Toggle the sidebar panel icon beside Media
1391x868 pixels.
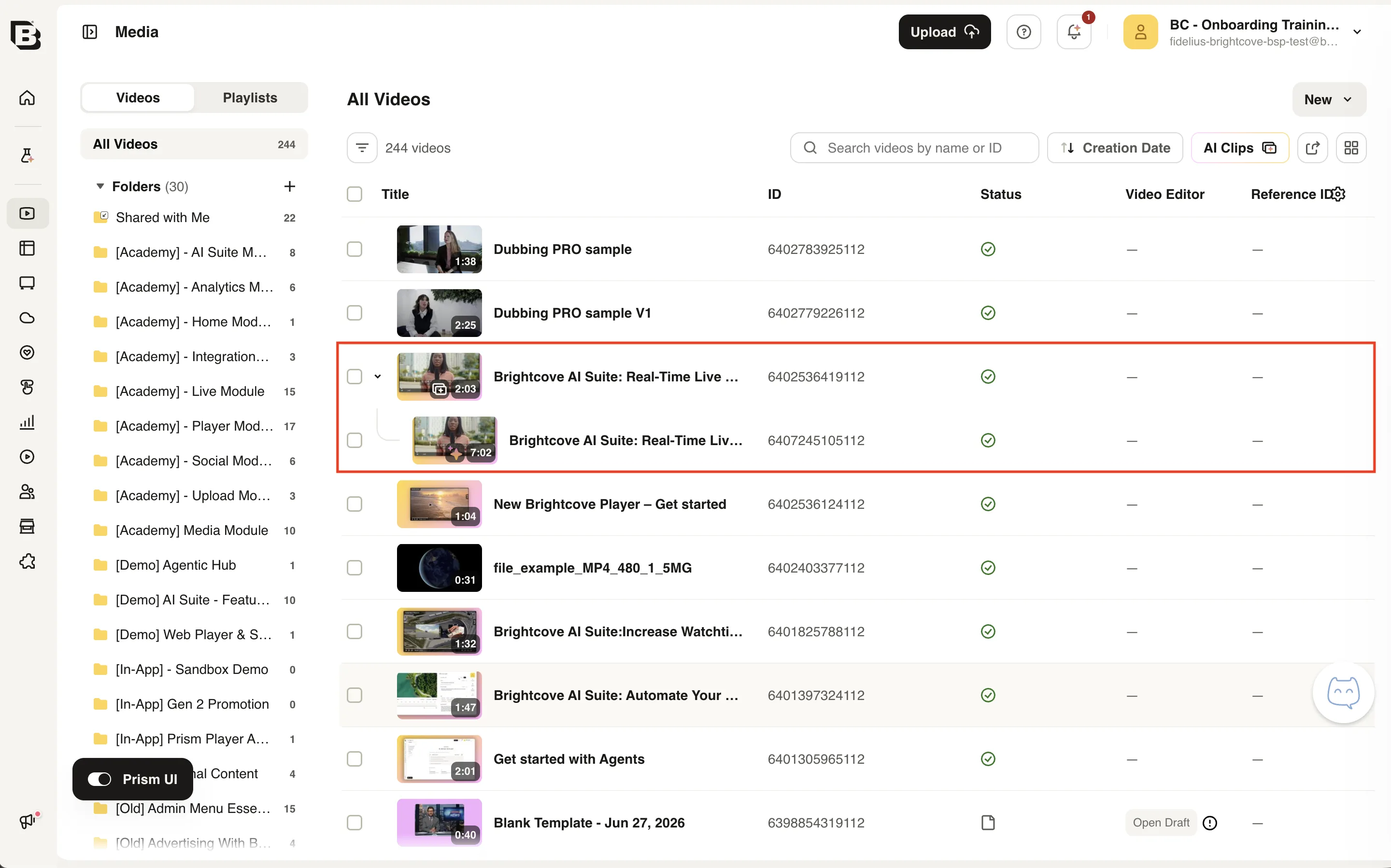(x=89, y=32)
